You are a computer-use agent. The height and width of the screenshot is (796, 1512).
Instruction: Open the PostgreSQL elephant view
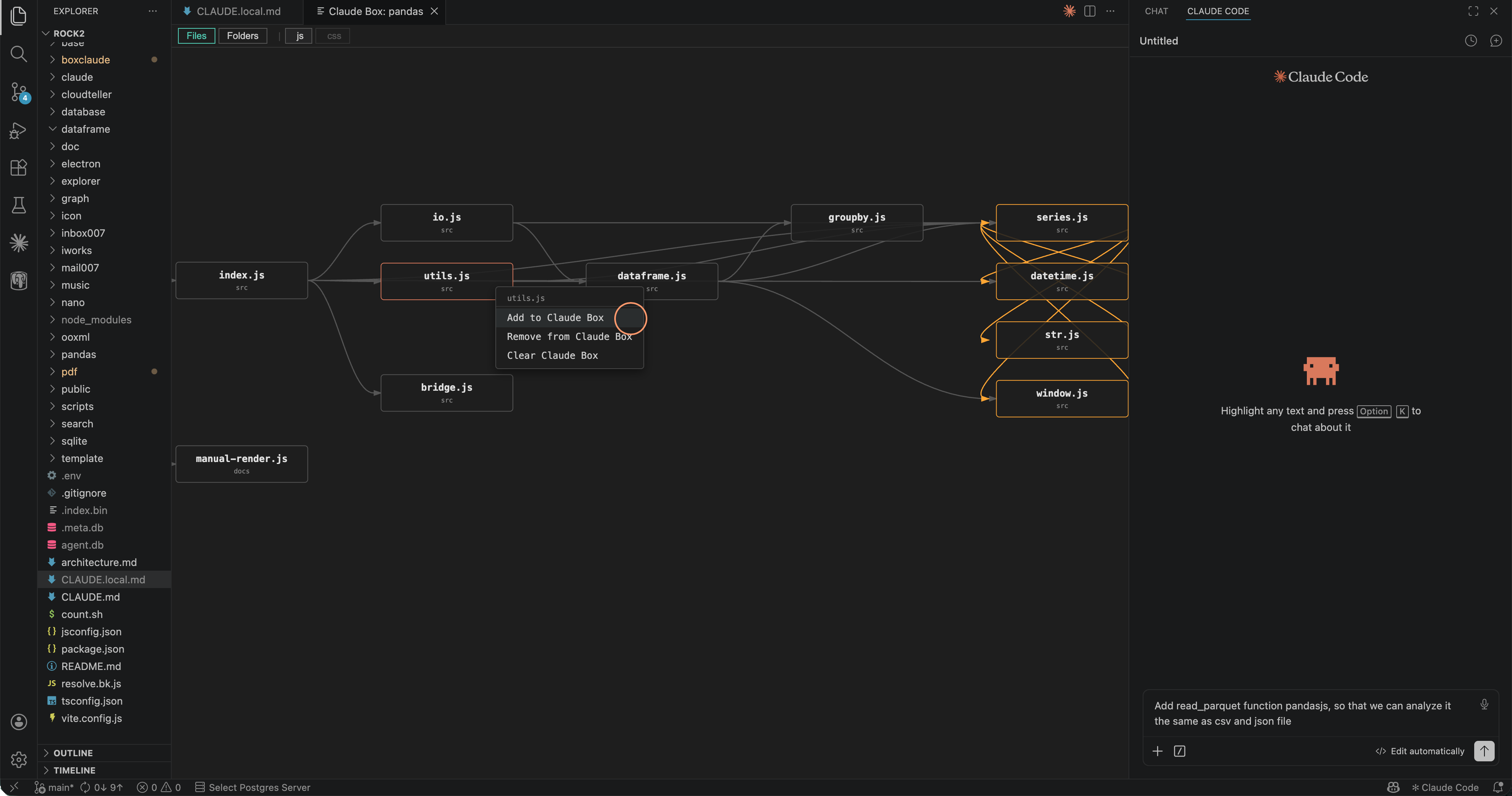19,280
